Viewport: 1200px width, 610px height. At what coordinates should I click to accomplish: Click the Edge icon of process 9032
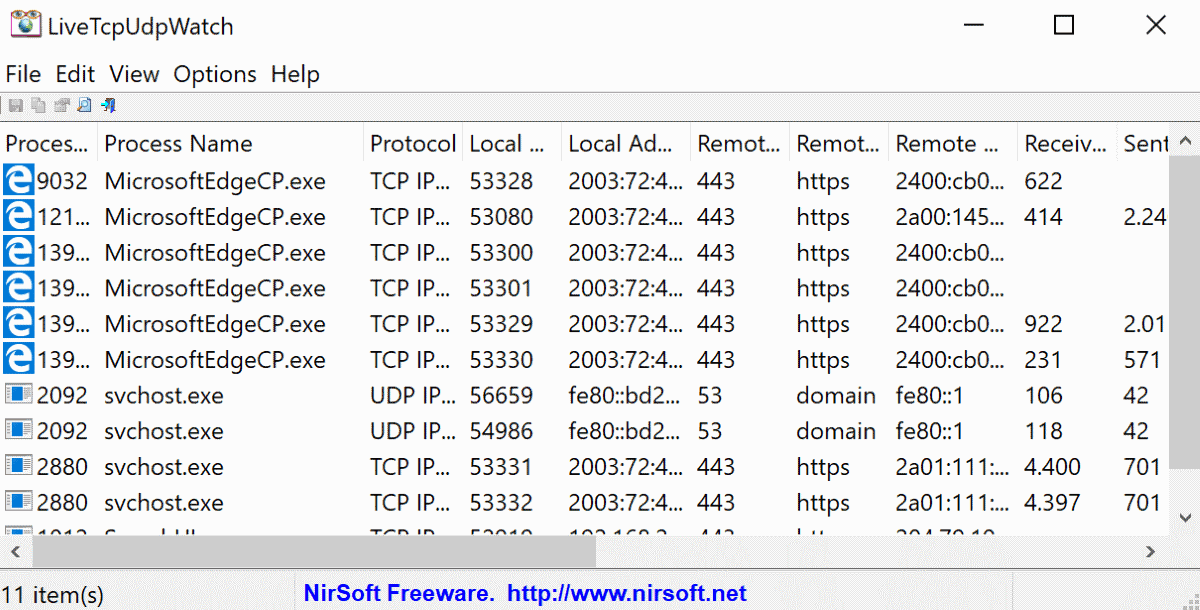point(18,181)
